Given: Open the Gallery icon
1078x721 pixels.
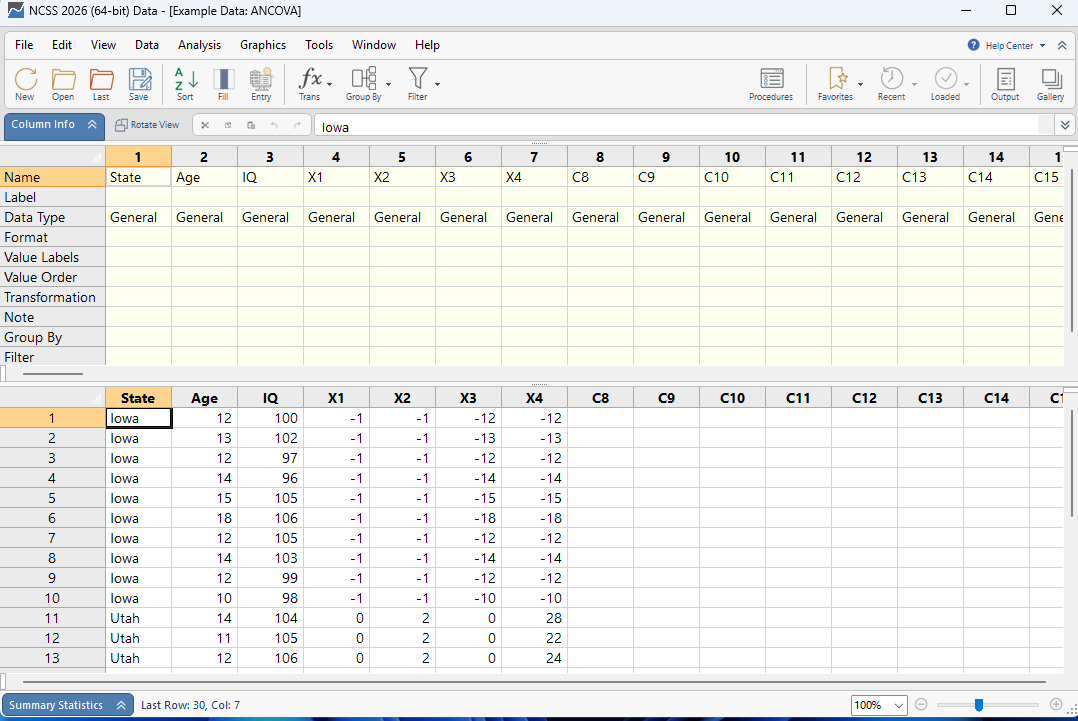Looking at the screenshot, I should (x=1050, y=84).
